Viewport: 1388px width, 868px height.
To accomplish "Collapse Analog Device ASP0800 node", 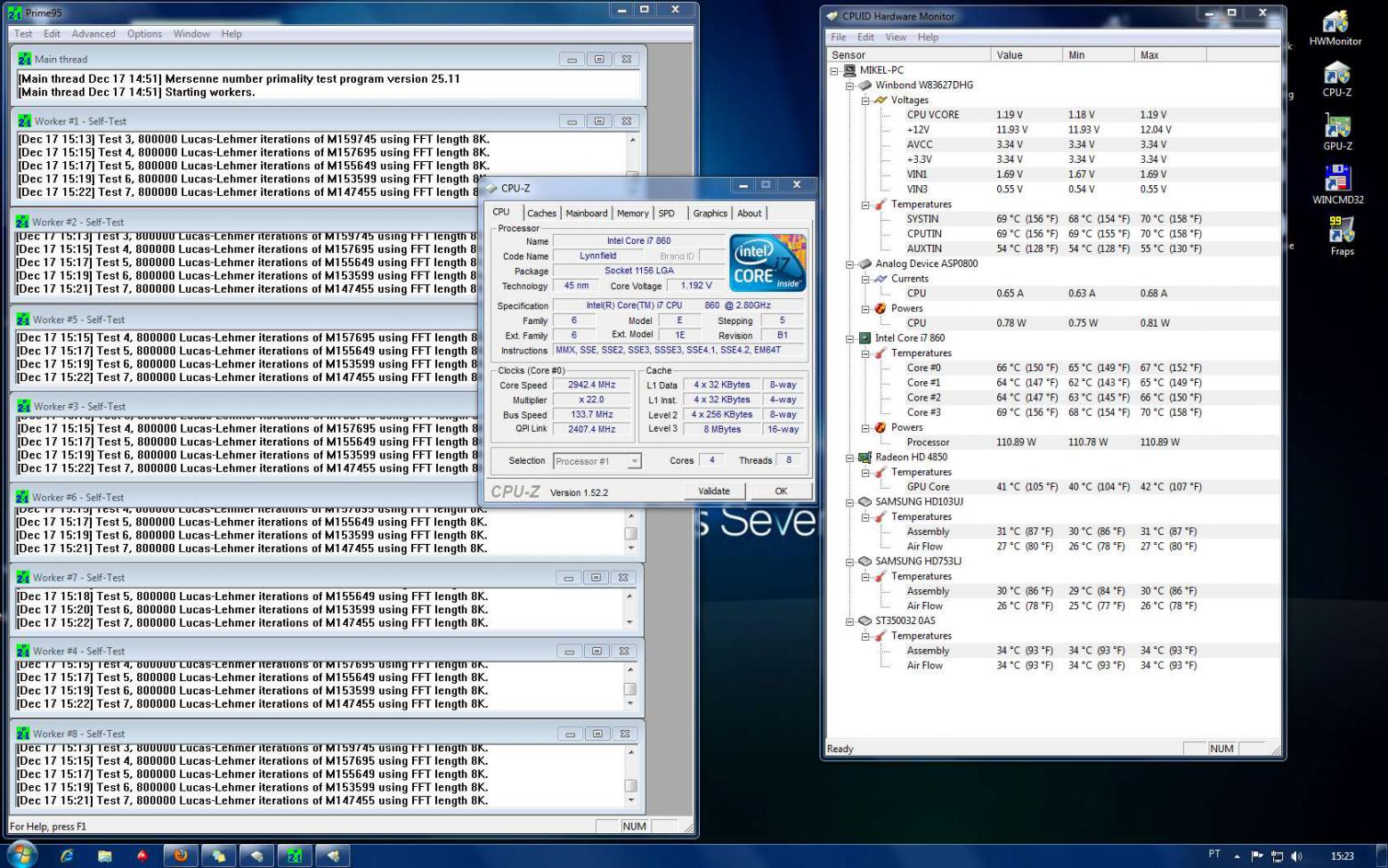I will [x=849, y=264].
